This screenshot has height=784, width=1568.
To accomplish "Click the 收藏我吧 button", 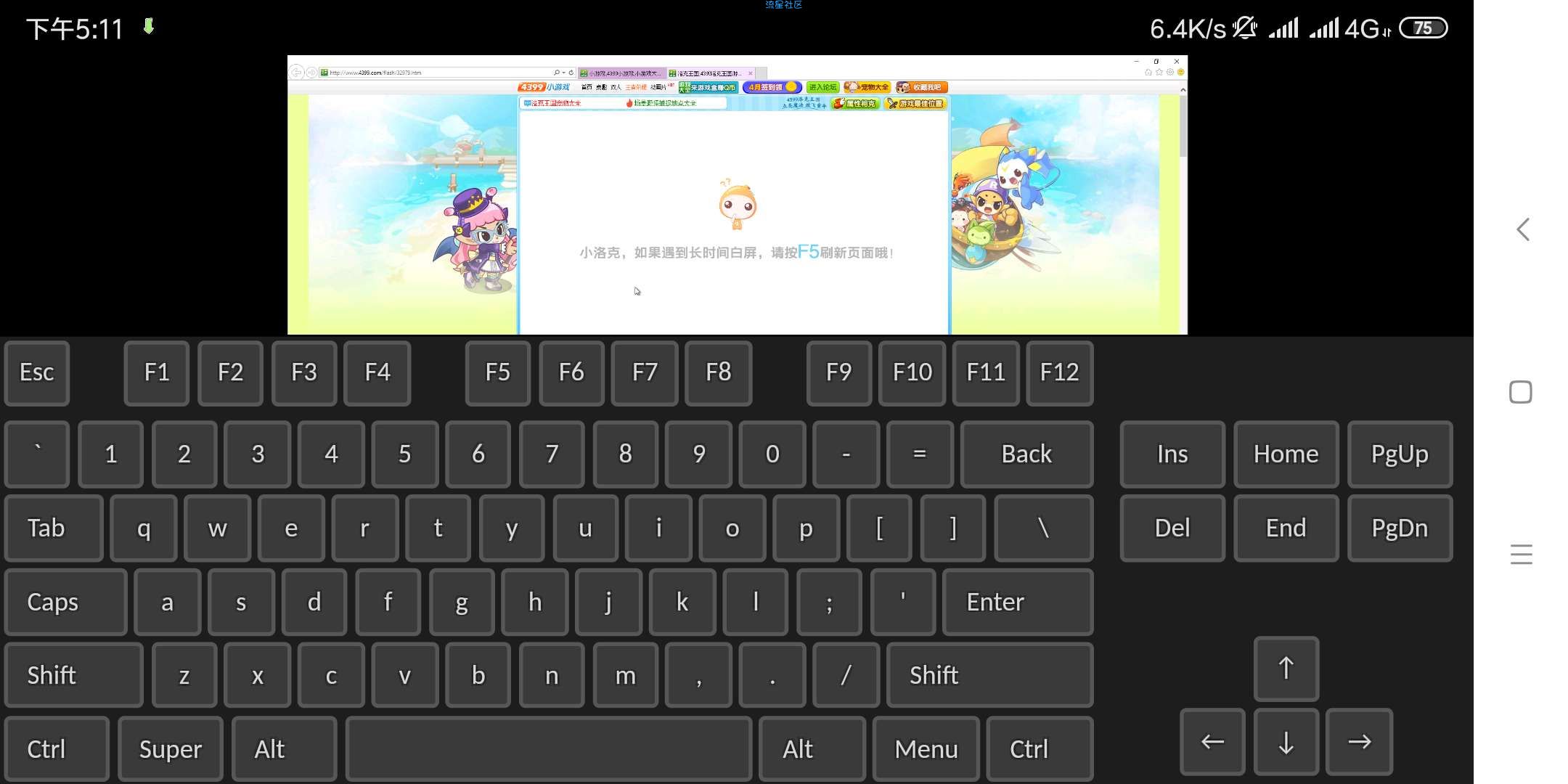I will pyautogui.click(x=922, y=87).
